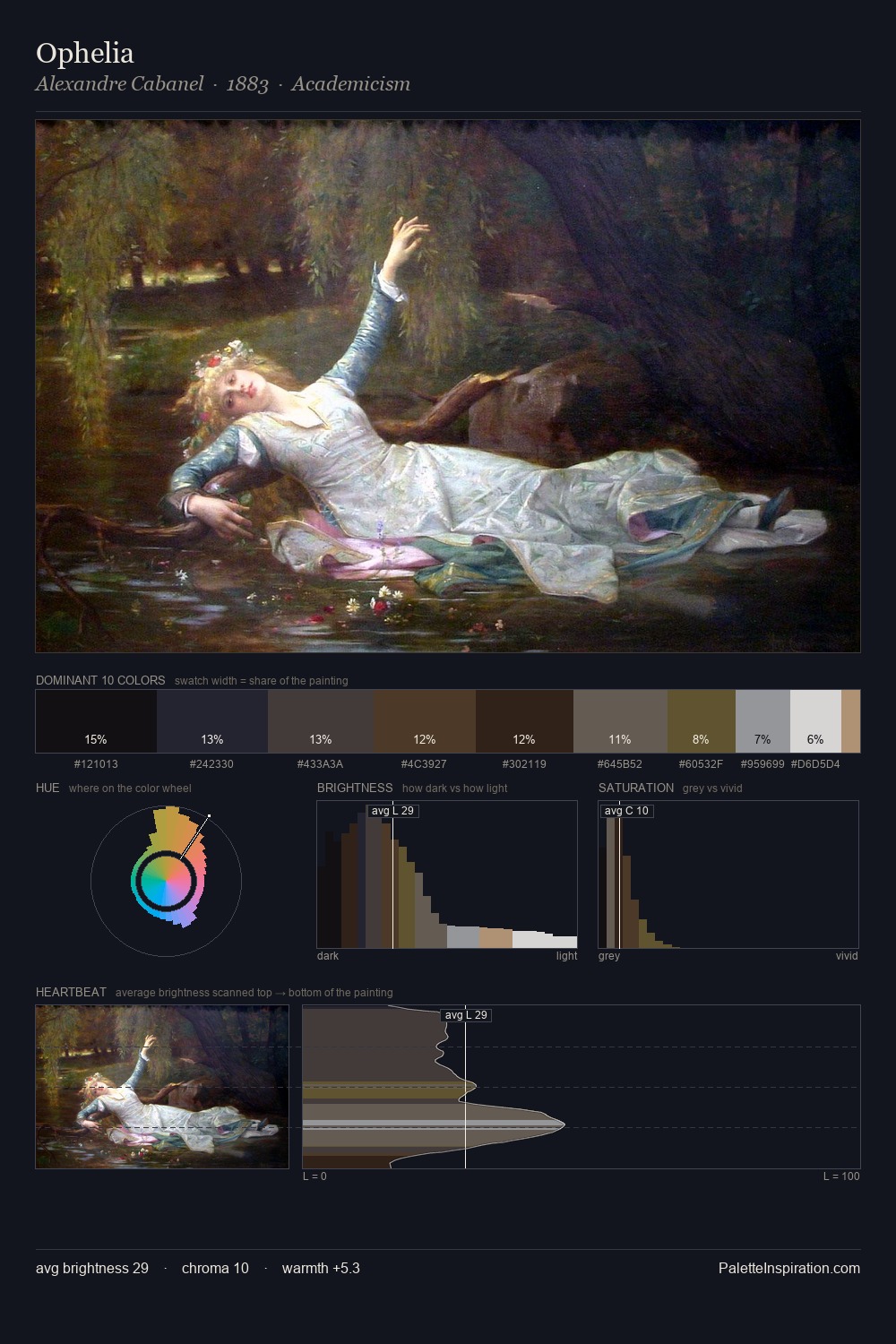The width and height of the screenshot is (896, 1344).
Task: Click the unlabeled tan swatch at the palette end
Action: pyautogui.click(x=850, y=721)
